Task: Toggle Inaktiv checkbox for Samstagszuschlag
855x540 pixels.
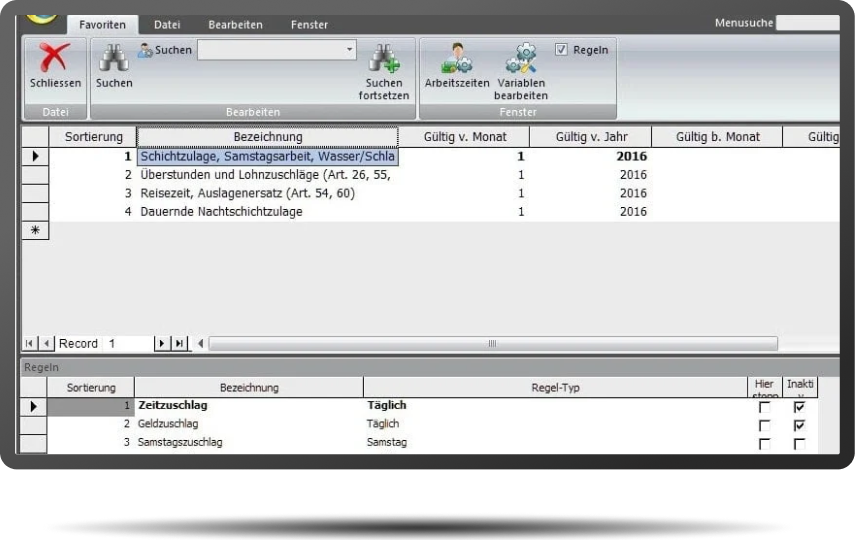Action: coord(799,444)
